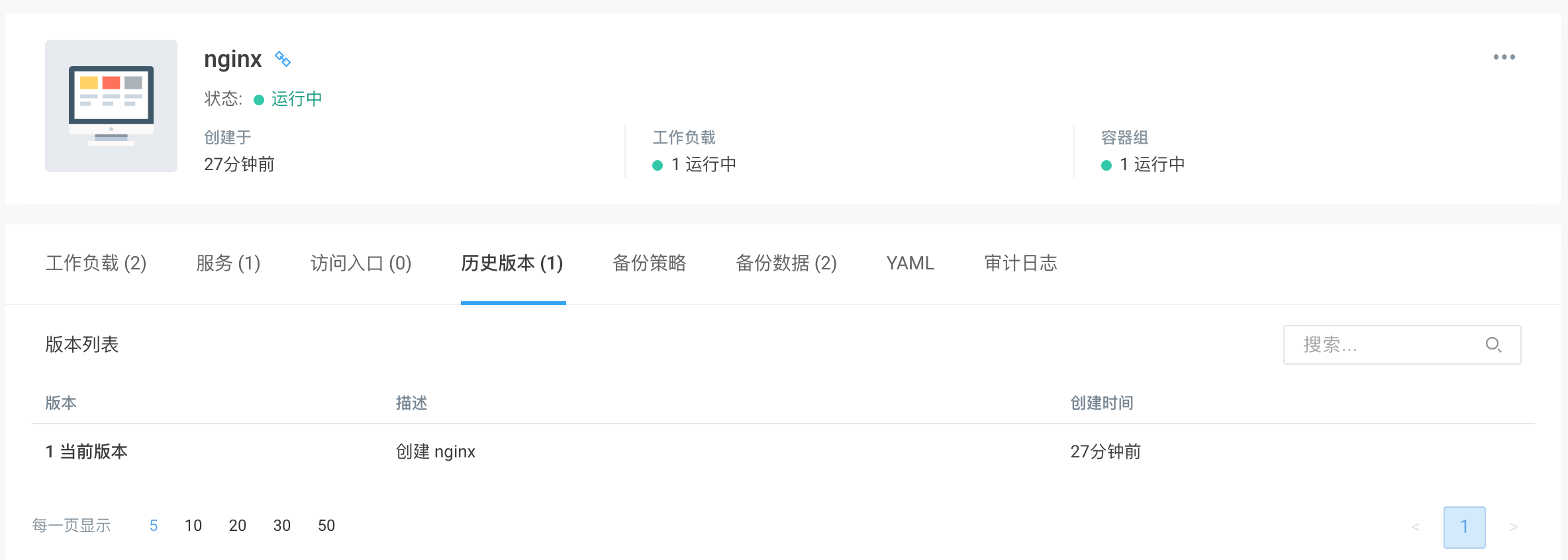The image size is (1568, 560).
Task: Click the nginx application thumbnail image
Action: pos(111,106)
